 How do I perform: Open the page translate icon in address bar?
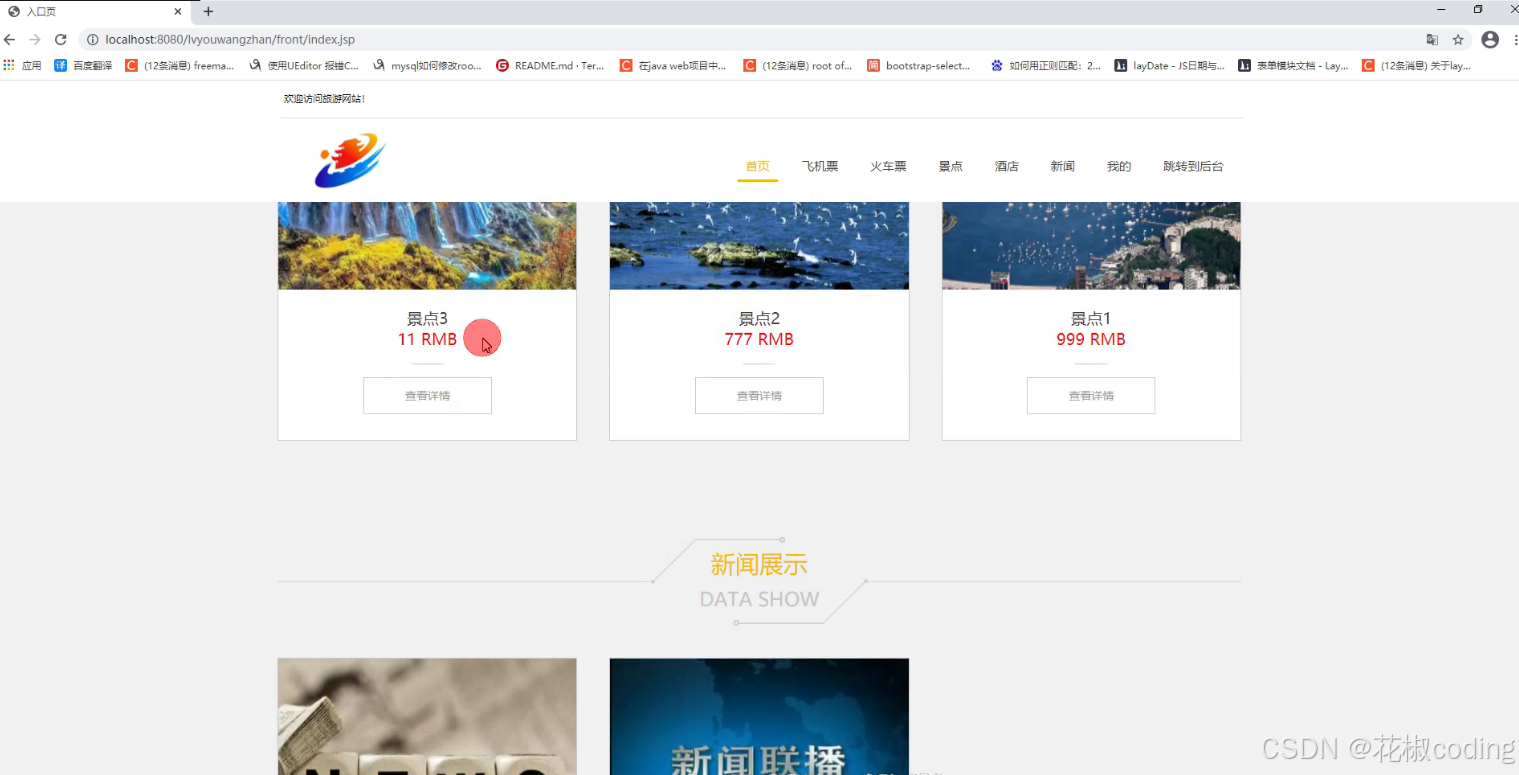1433,40
